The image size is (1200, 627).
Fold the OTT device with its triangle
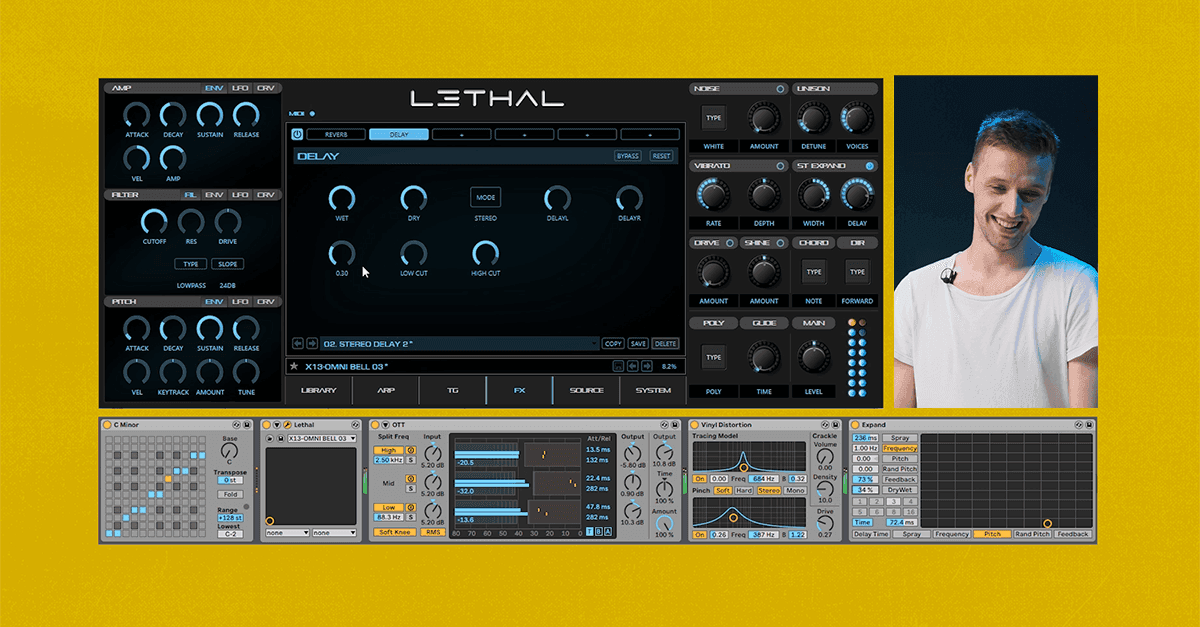tap(384, 425)
